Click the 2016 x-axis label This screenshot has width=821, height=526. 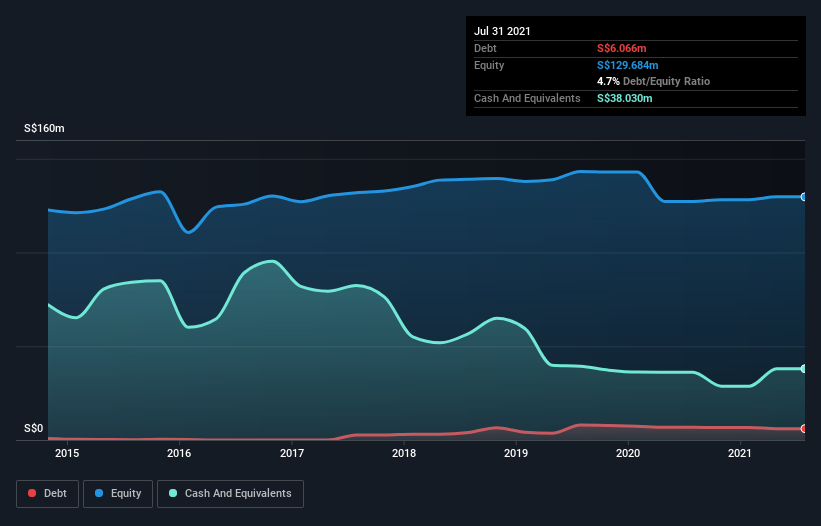point(179,453)
